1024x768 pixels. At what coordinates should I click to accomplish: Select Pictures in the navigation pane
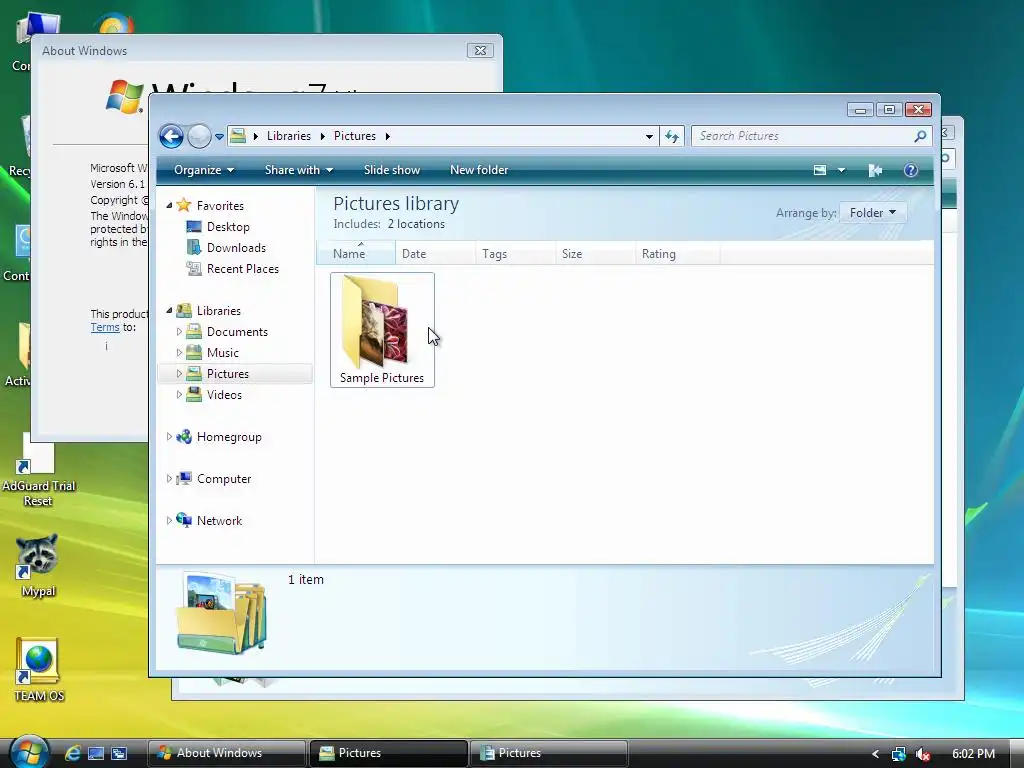pyautogui.click(x=227, y=374)
